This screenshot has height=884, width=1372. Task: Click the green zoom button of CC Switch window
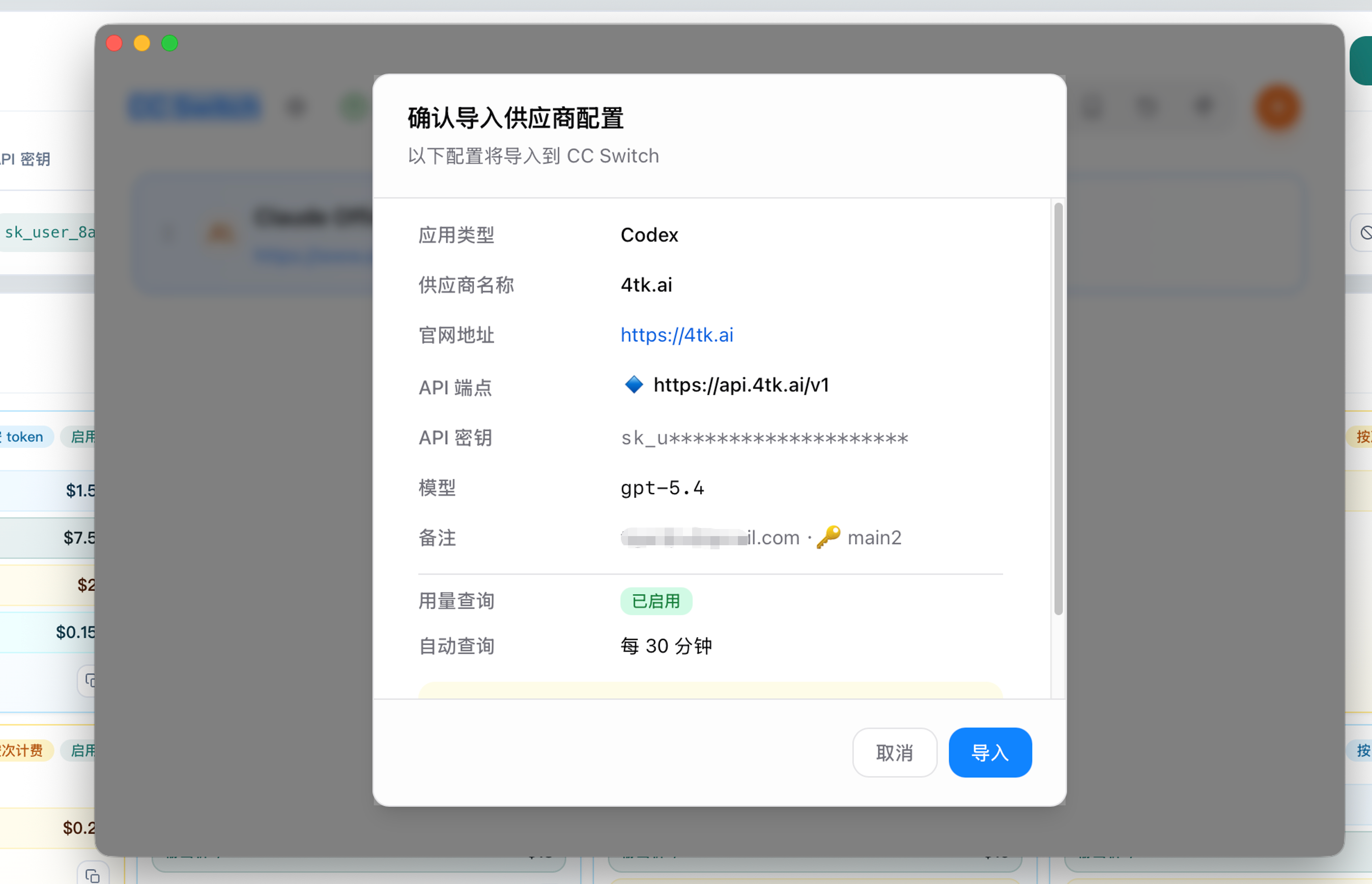point(169,43)
